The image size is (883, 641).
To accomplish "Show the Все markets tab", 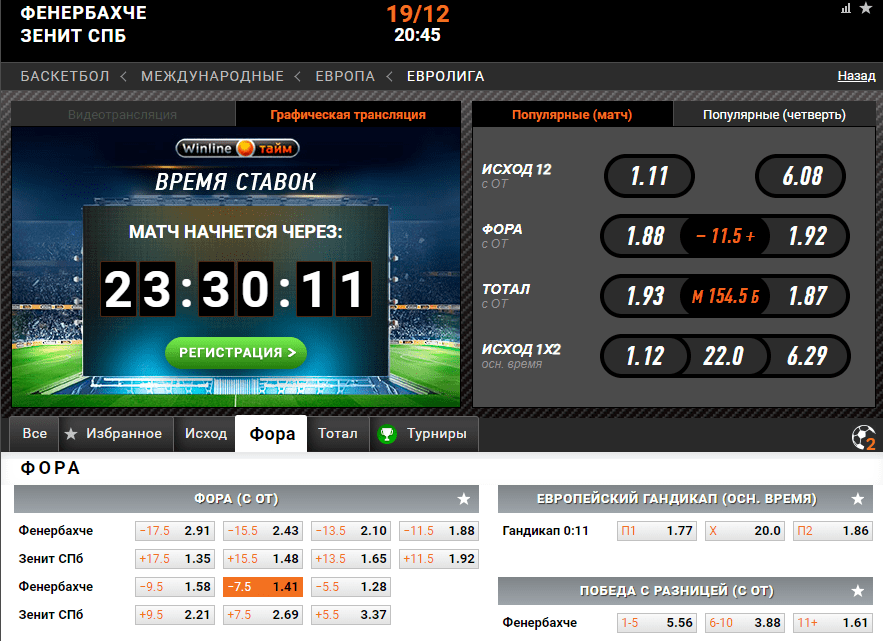I will 34,434.
